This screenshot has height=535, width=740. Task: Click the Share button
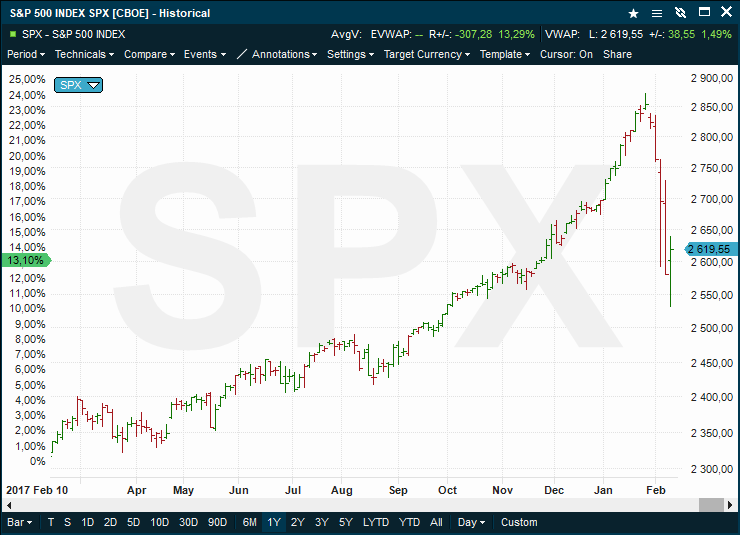[617, 54]
